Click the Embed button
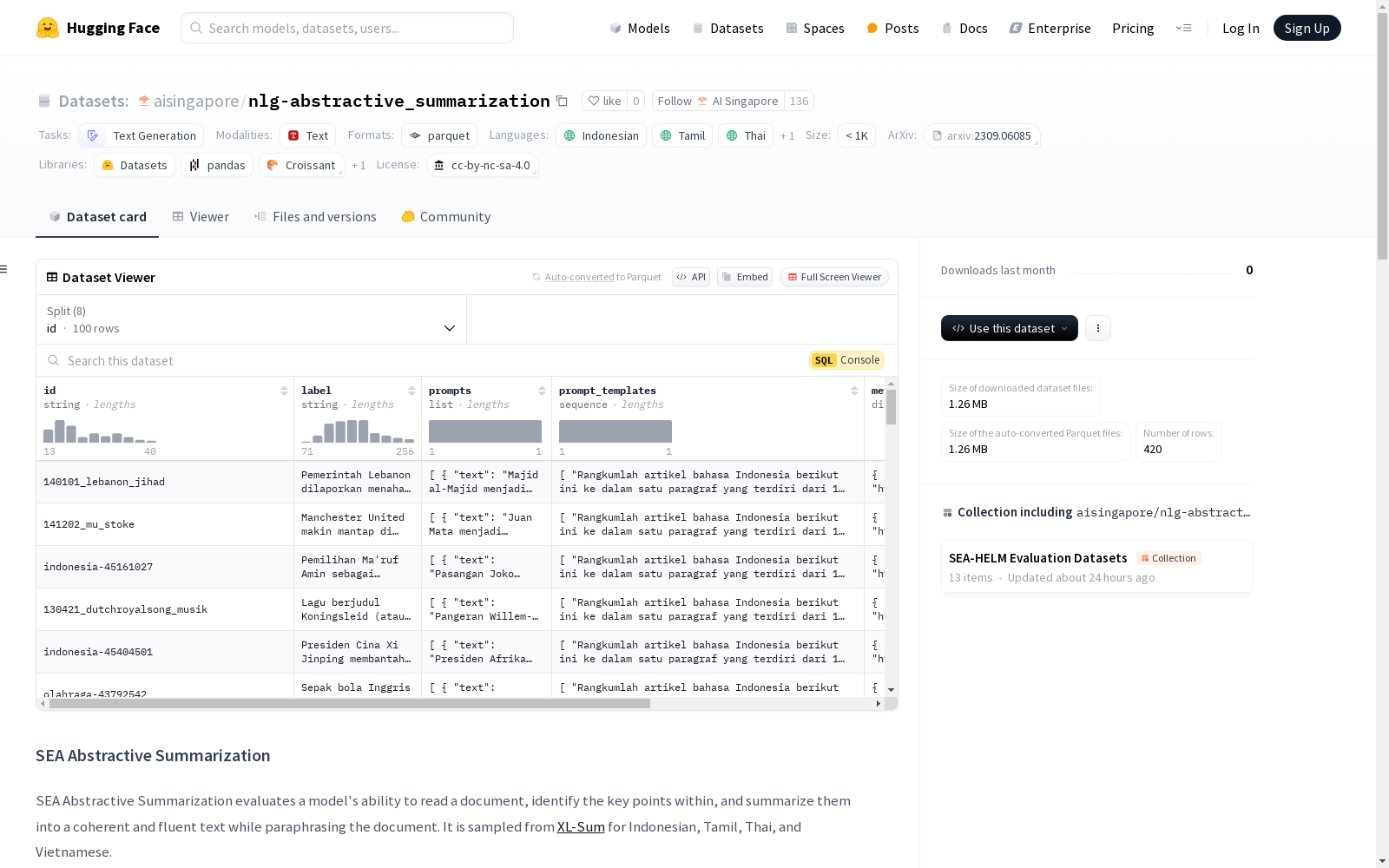This screenshot has height=868, width=1389. point(745,277)
